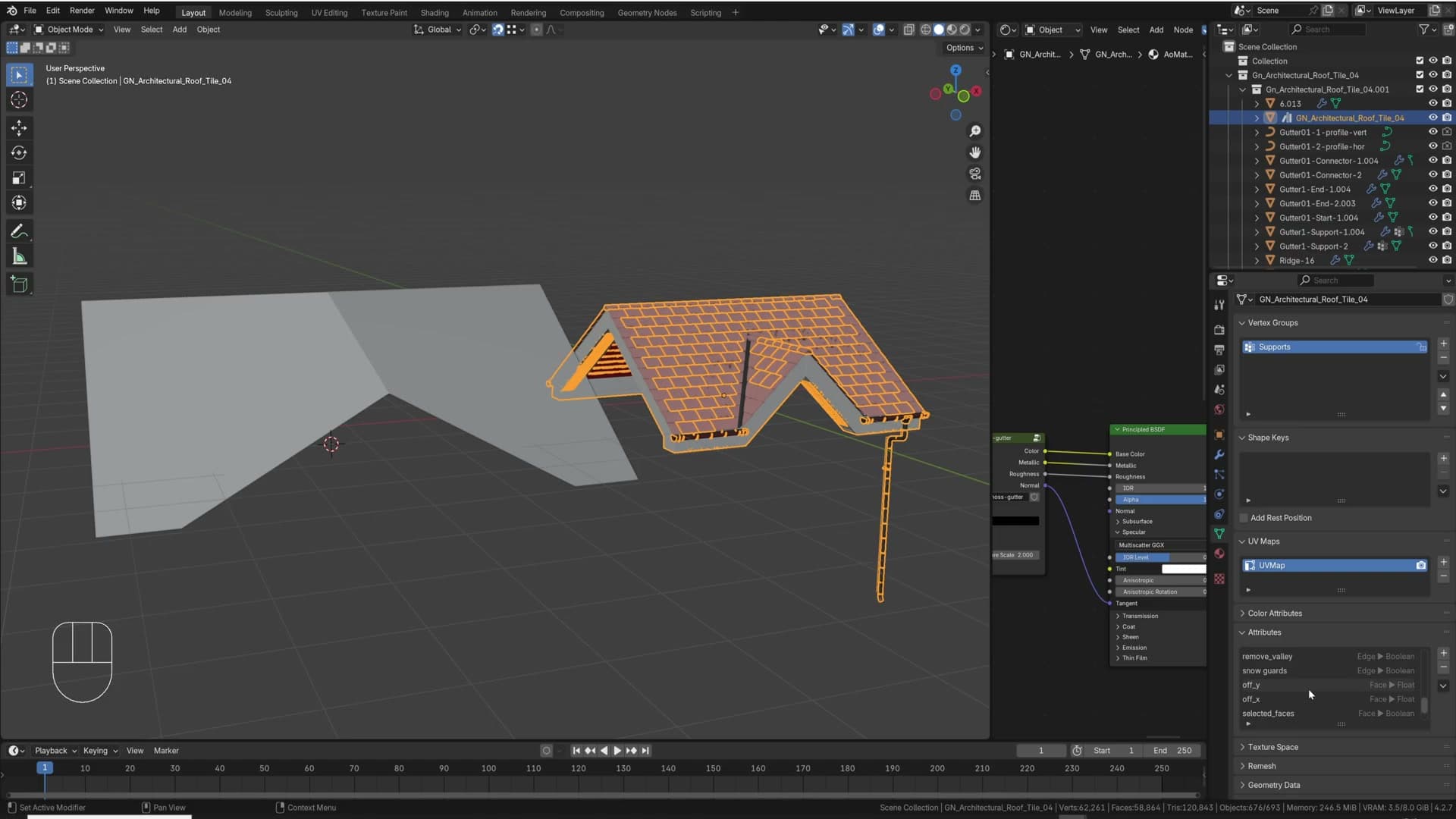Add a new vertex group with plus

click(1444, 344)
